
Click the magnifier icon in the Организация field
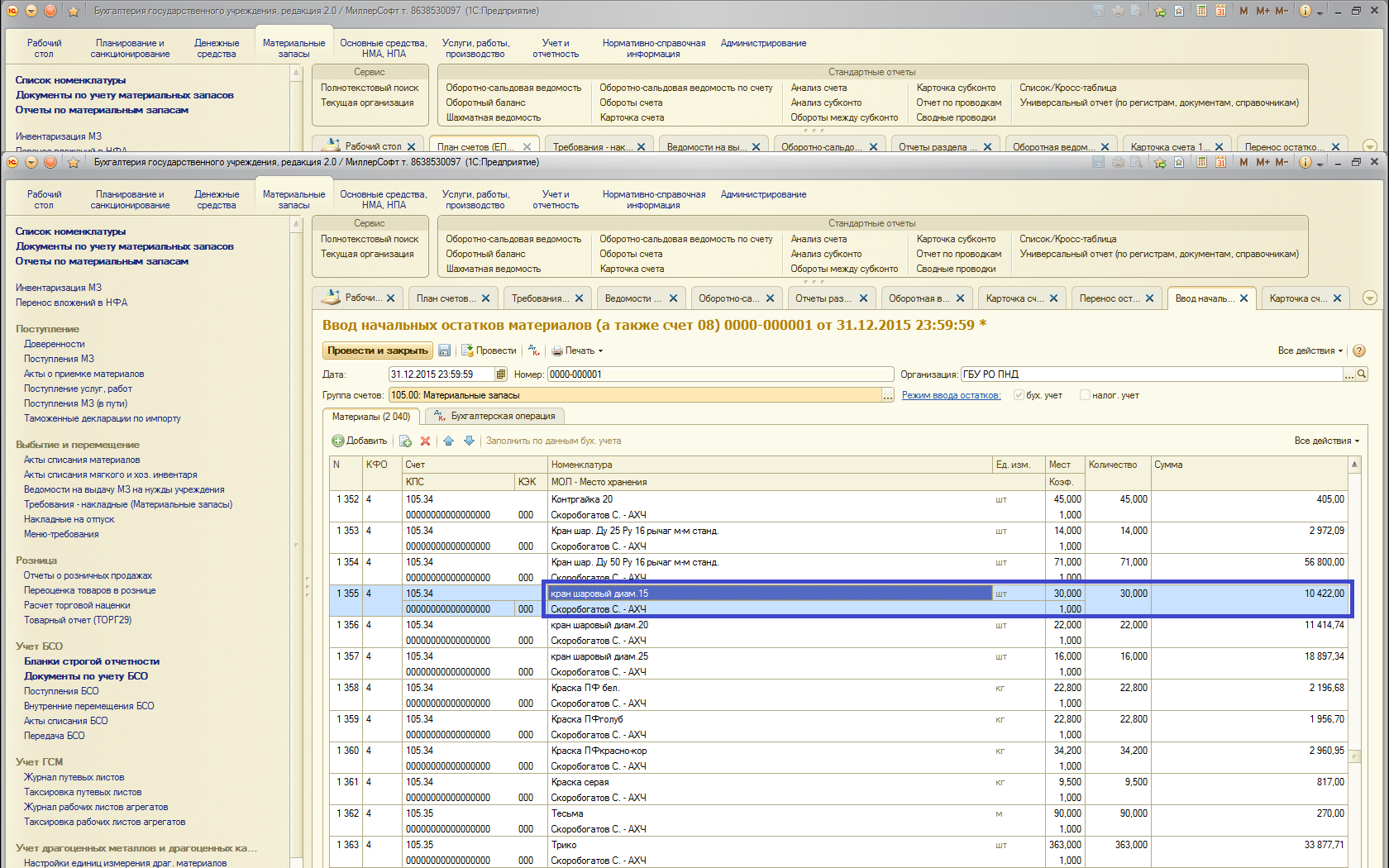1362,374
